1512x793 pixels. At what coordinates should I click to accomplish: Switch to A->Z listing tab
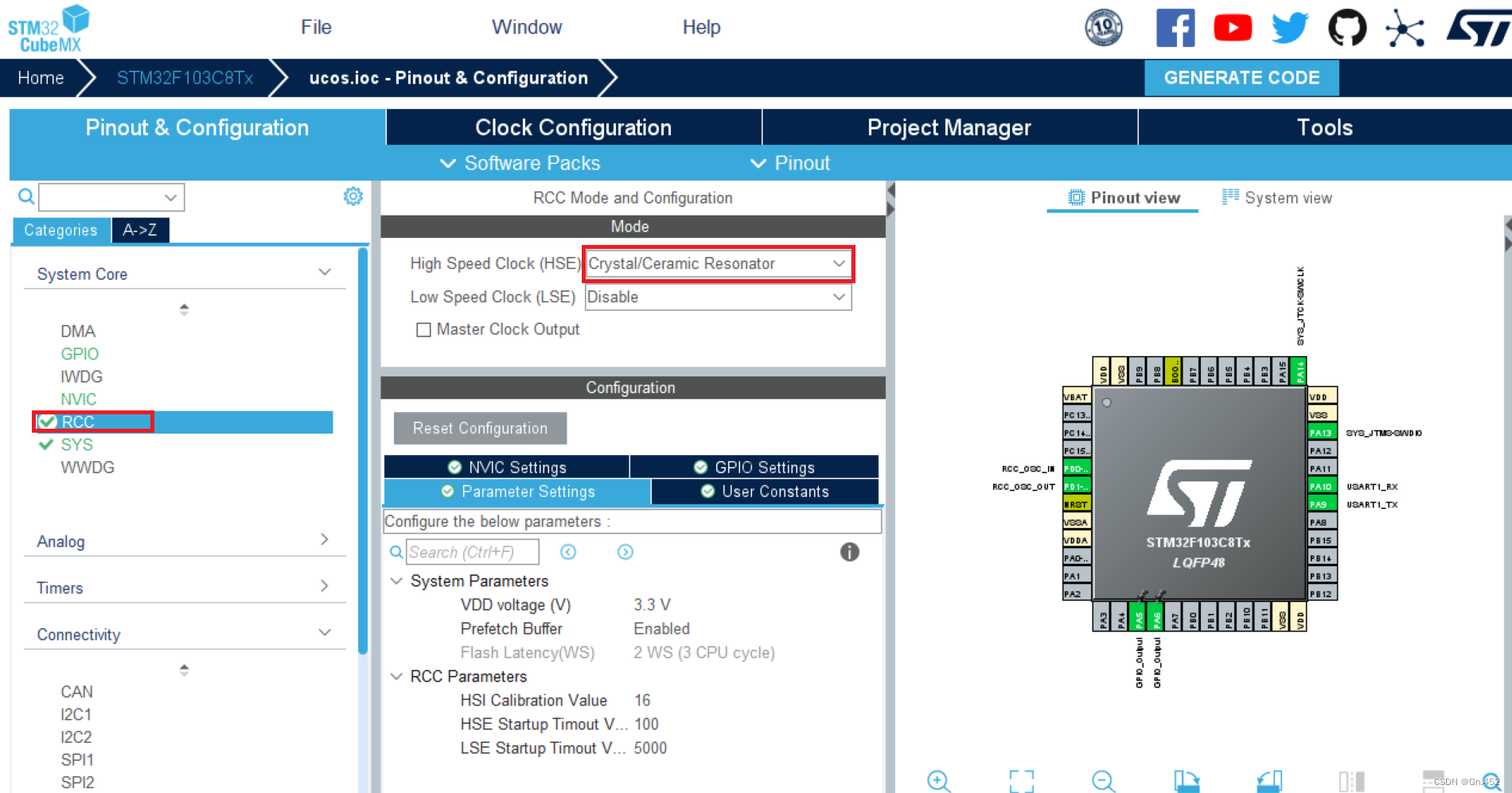click(x=140, y=230)
